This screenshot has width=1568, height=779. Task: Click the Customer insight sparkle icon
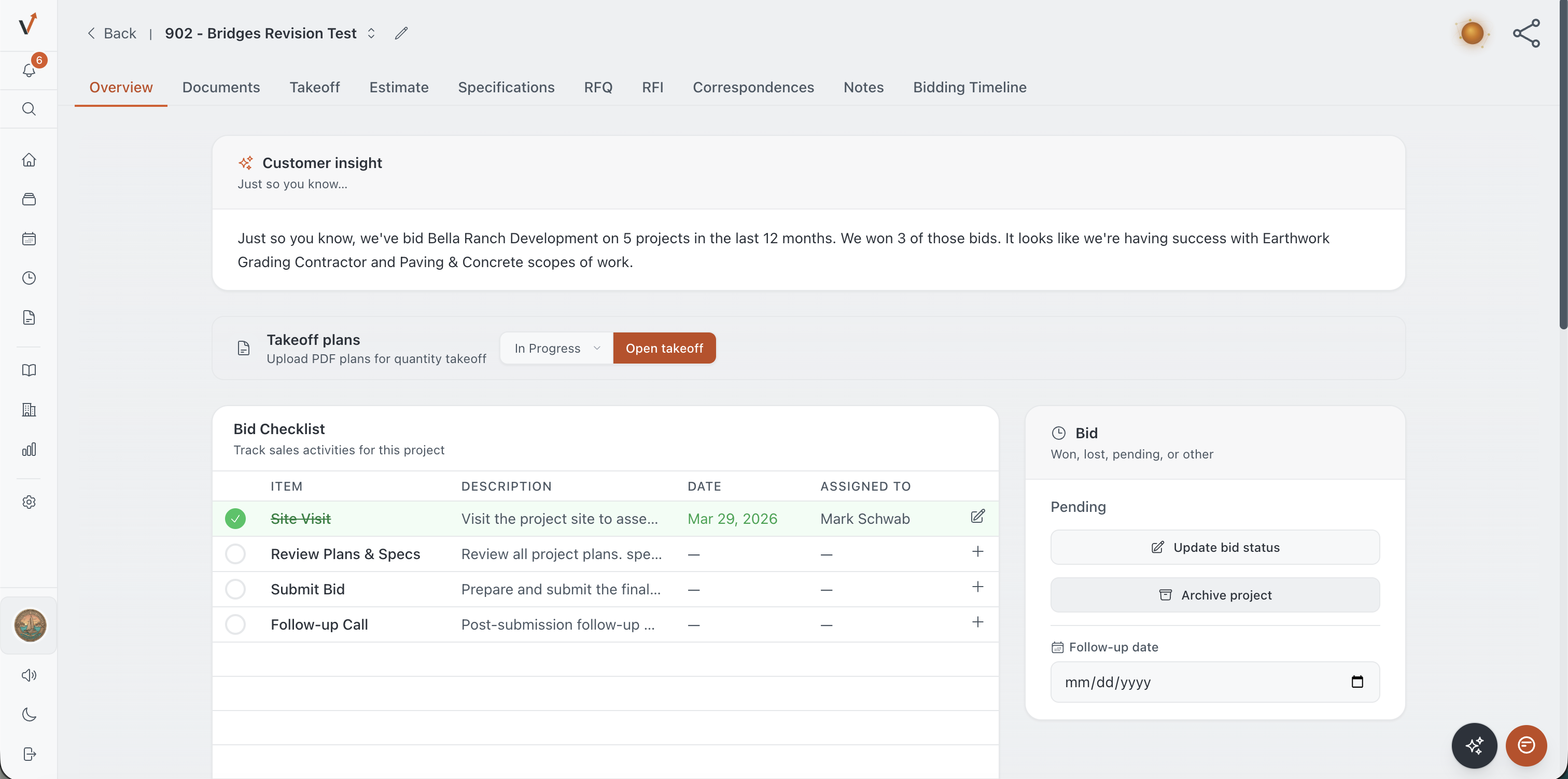[x=246, y=163]
